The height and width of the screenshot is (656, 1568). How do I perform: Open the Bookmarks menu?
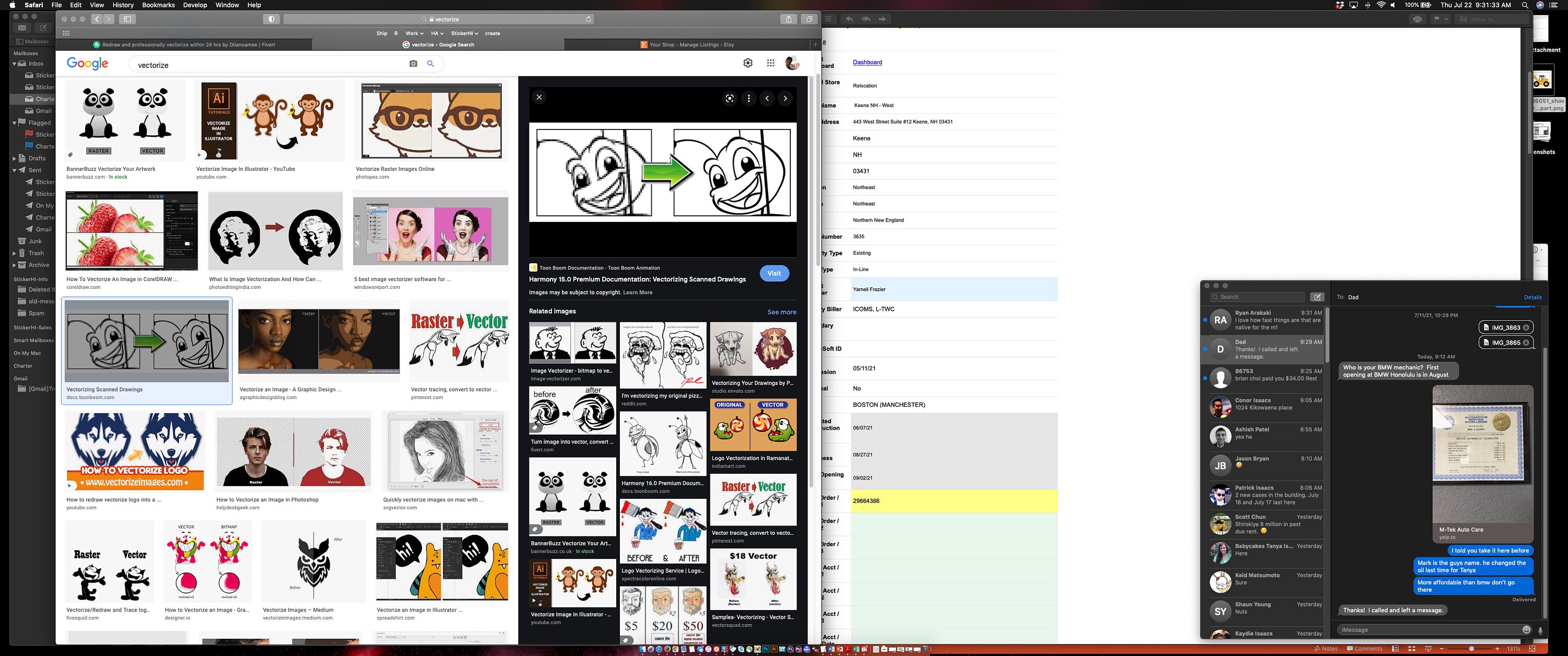click(158, 5)
